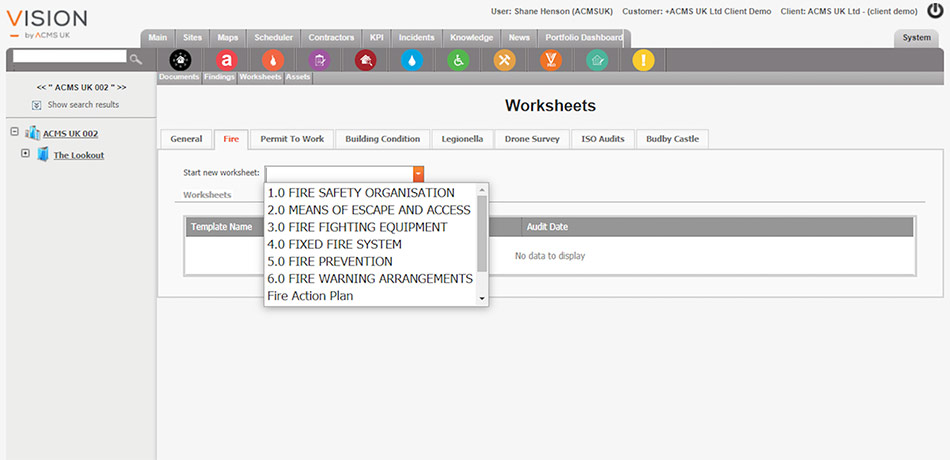Switch to the Documents sub-tab

(x=179, y=78)
